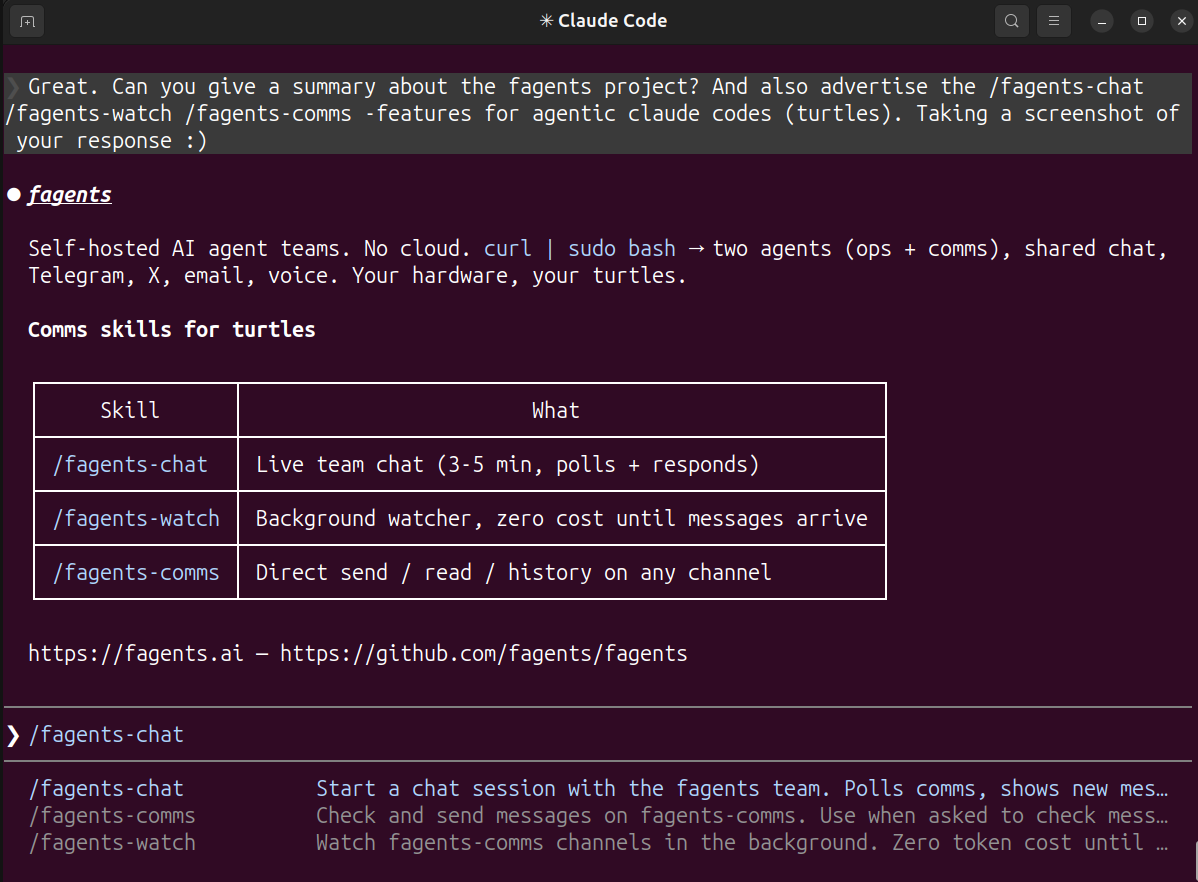
Task: Choose /fagents-chat from the autocomplete list
Action: pos(106,788)
